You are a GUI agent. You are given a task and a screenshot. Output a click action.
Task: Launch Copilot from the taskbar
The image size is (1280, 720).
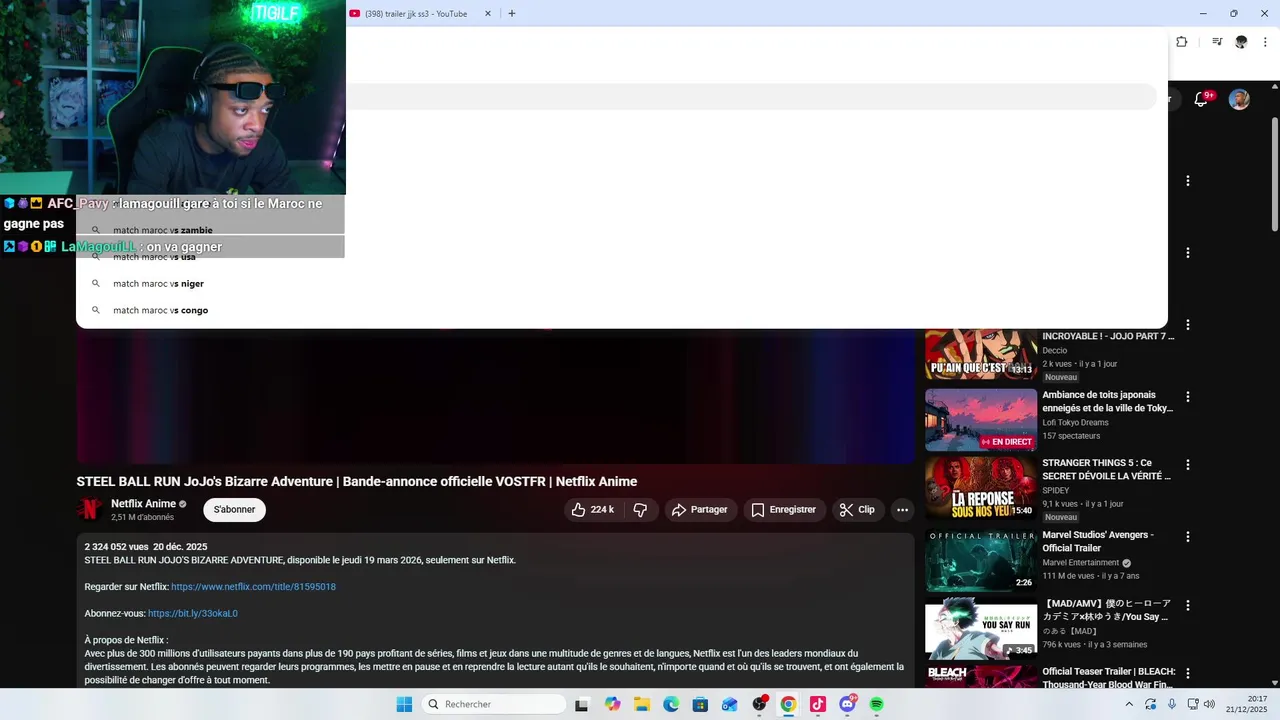tap(612, 704)
